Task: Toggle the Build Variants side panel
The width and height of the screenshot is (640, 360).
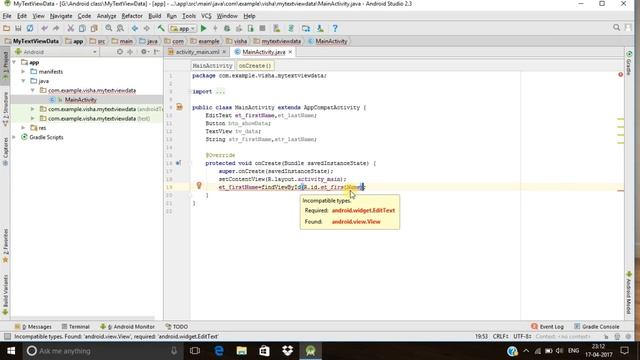Action: click(5, 295)
